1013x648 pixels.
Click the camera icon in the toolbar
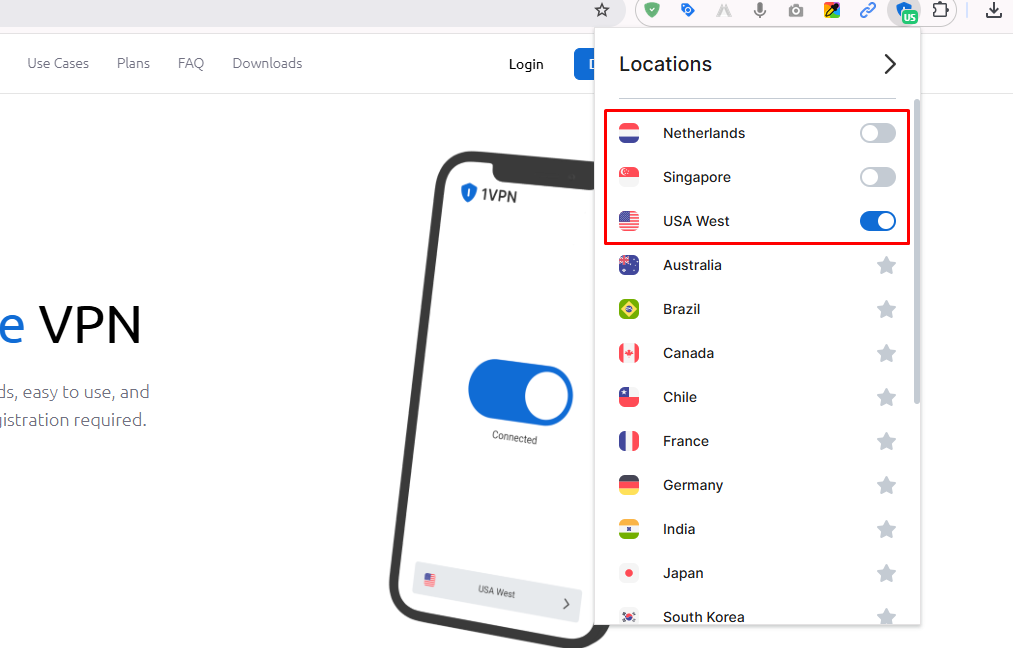coord(795,13)
